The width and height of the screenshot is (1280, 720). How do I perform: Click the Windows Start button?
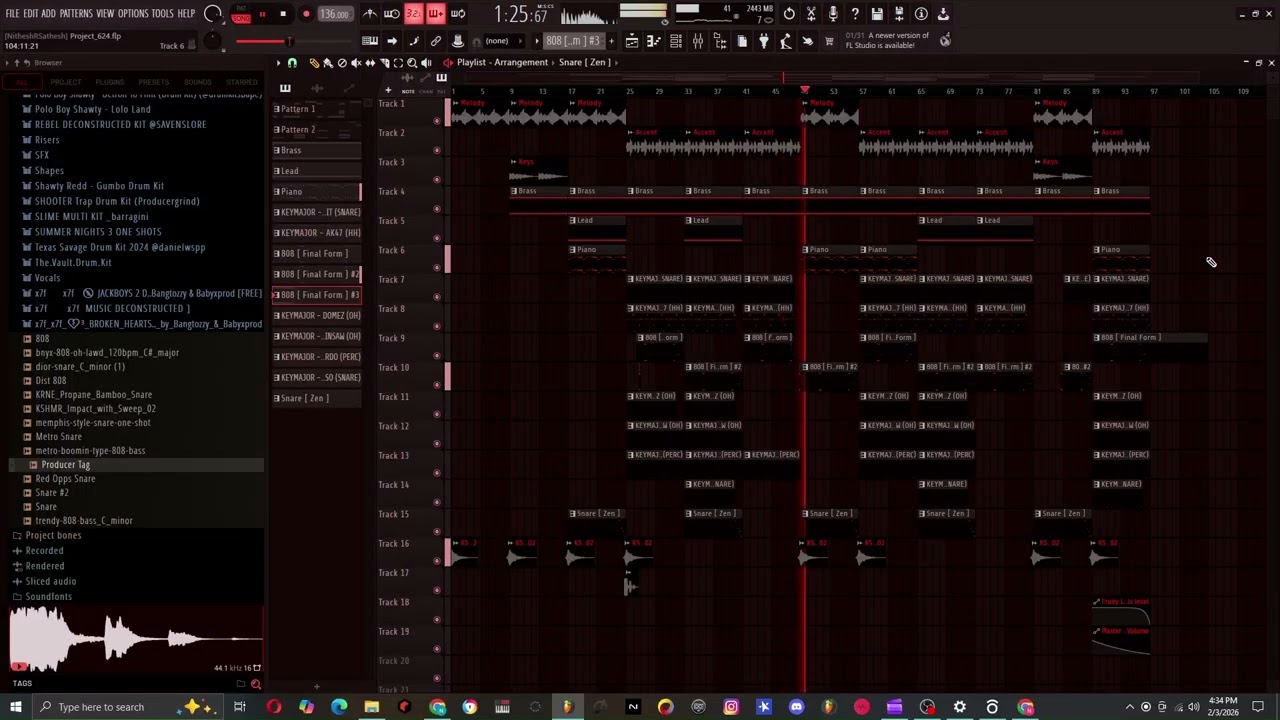point(15,707)
